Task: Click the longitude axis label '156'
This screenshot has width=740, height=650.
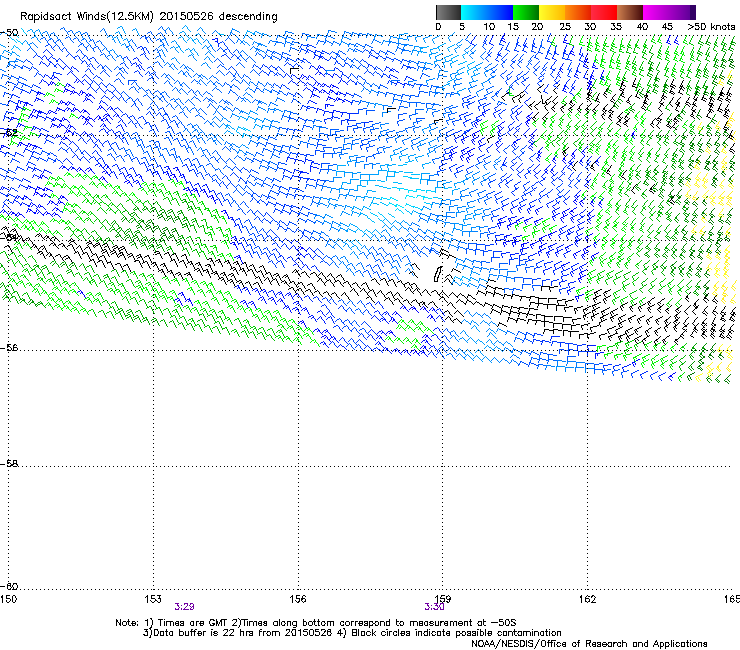Action: coord(298,599)
